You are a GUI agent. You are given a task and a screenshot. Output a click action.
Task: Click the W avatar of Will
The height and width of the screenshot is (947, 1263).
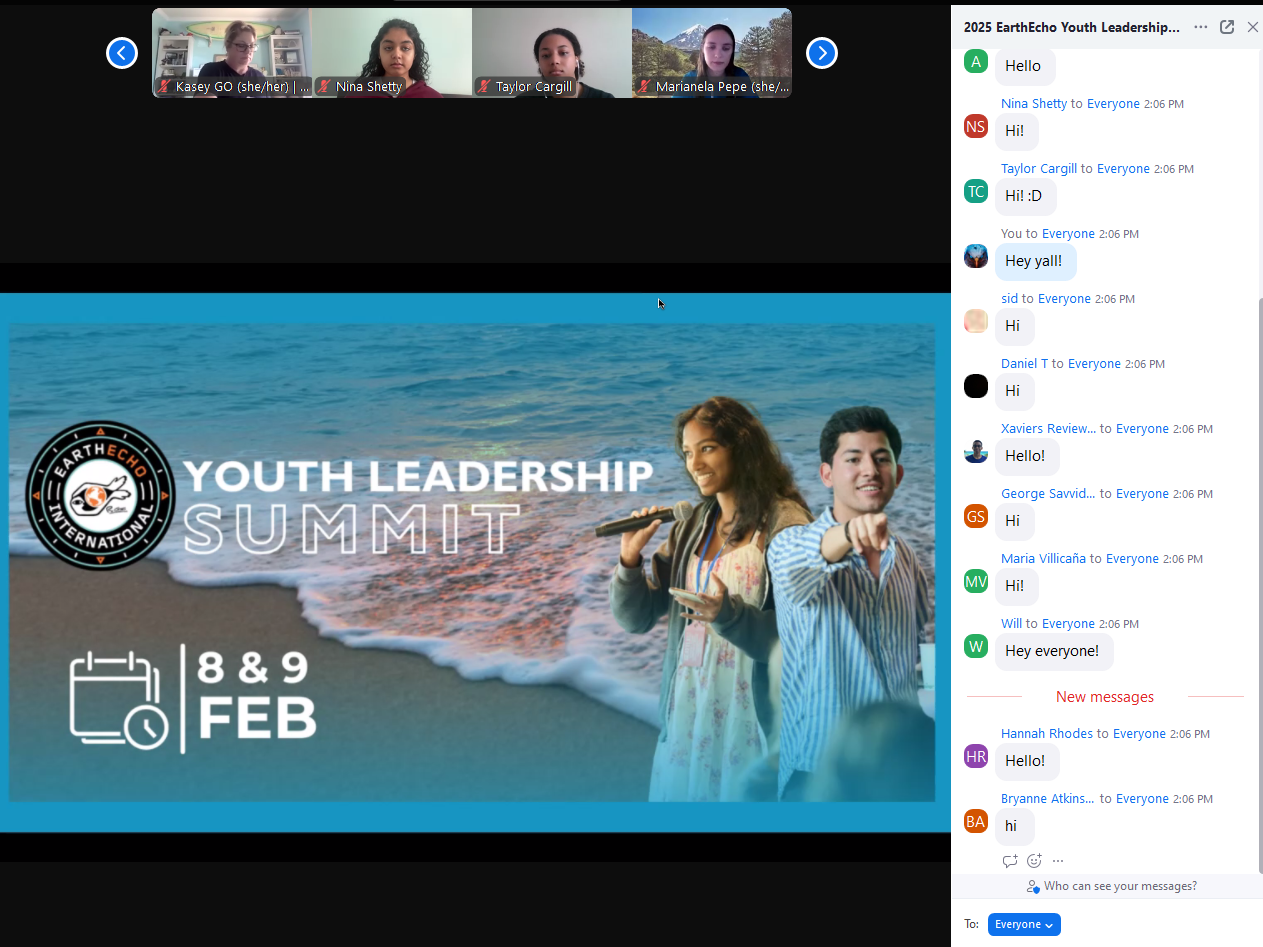(x=976, y=647)
